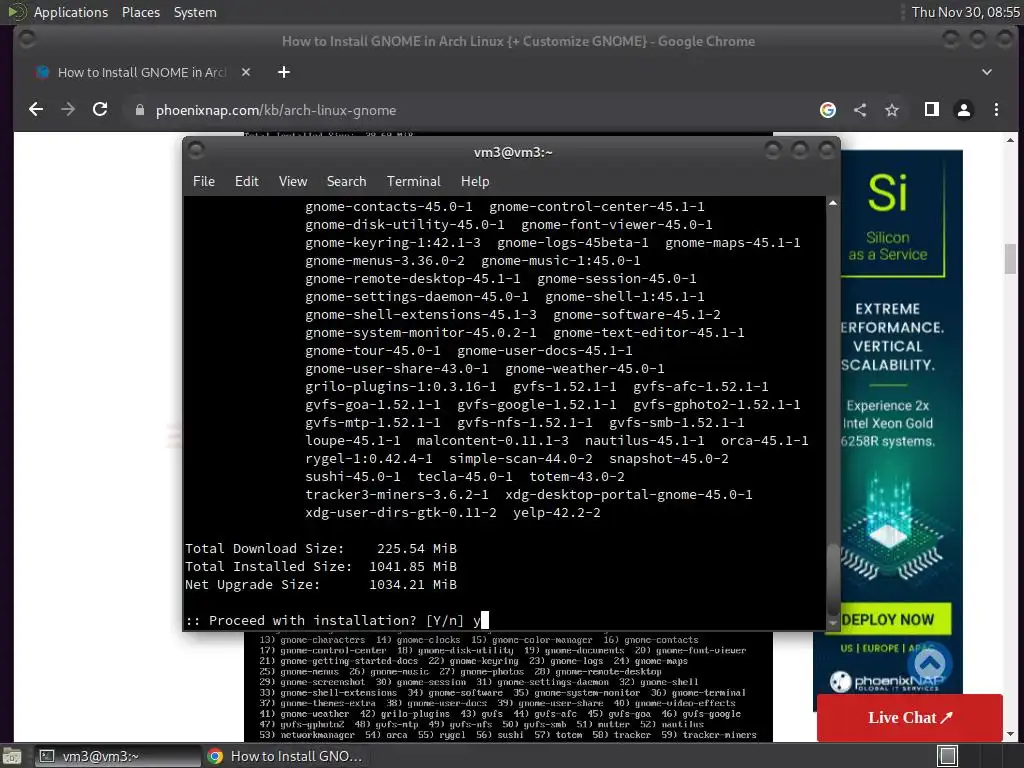Open the terminal Edit menu
The image size is (1024, 768).
[246, 181]
